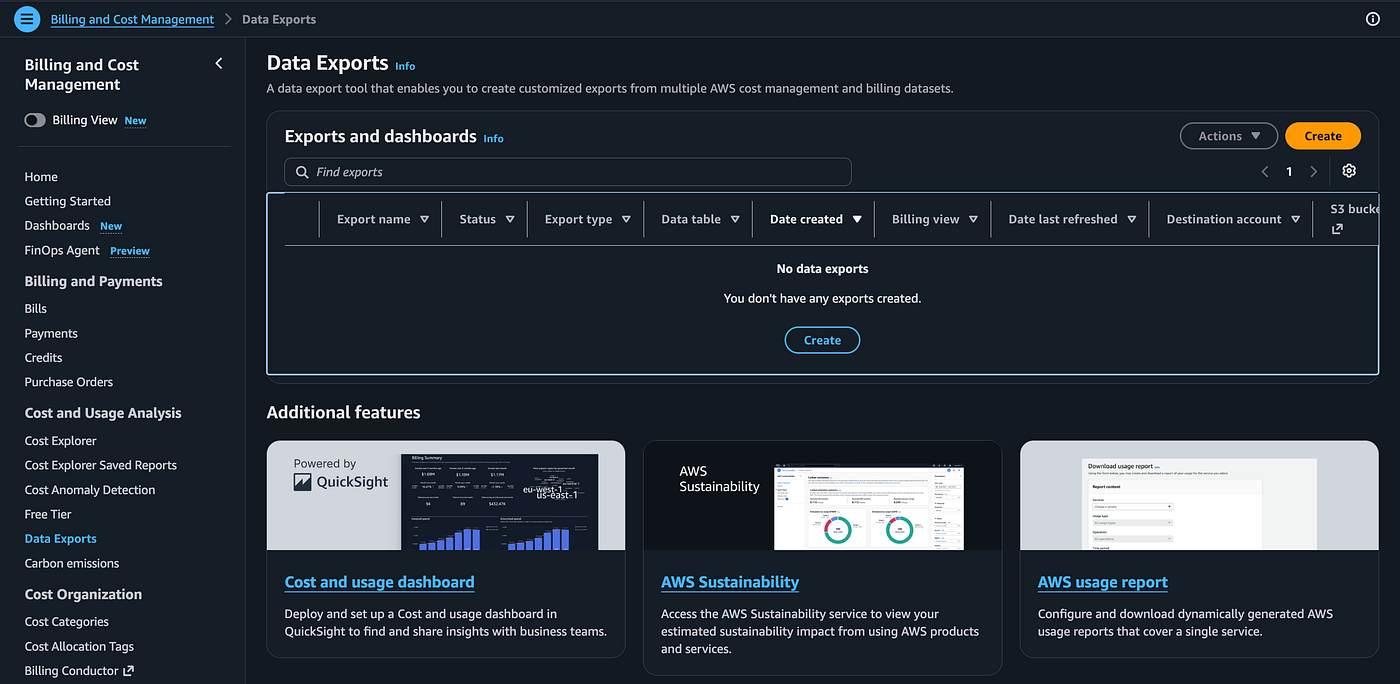
Task: Sort by Billing view column arrow
Action: pyautogui.click(x=973, y=219)
